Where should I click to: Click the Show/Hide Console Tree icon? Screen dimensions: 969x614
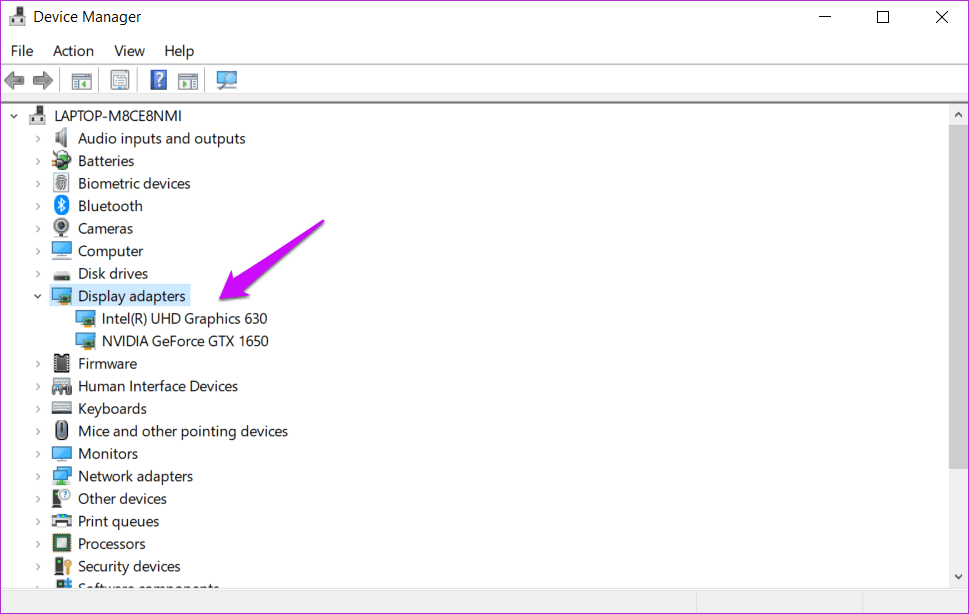(81, 80)
